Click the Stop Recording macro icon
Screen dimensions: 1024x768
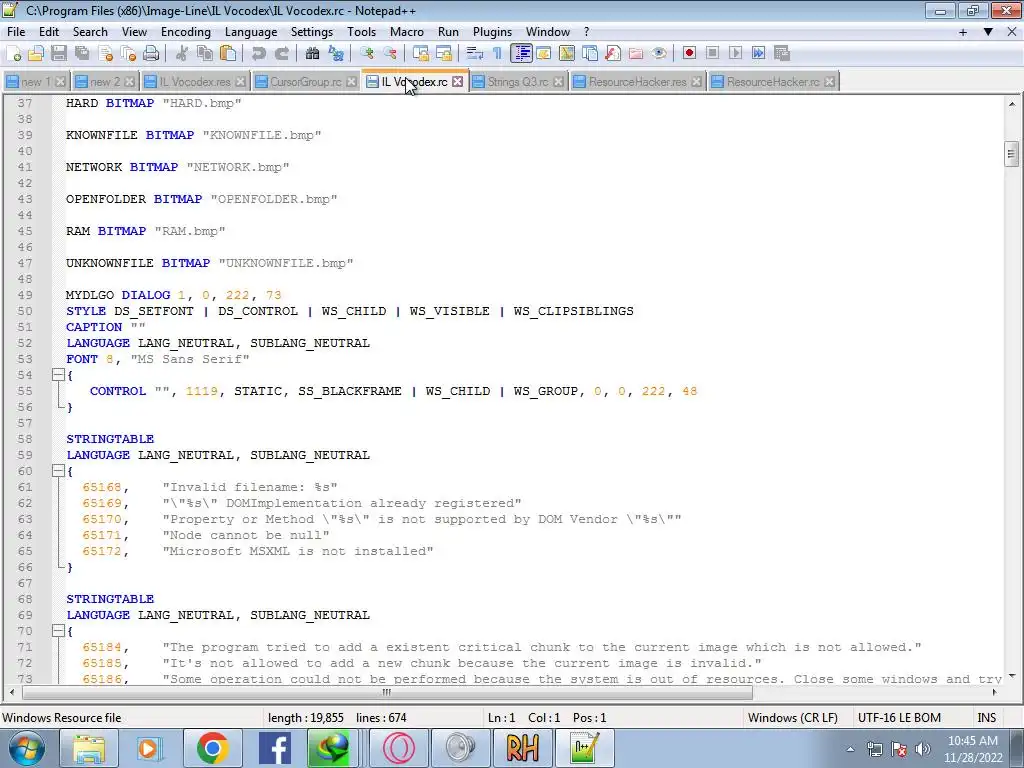coord(712,54)
